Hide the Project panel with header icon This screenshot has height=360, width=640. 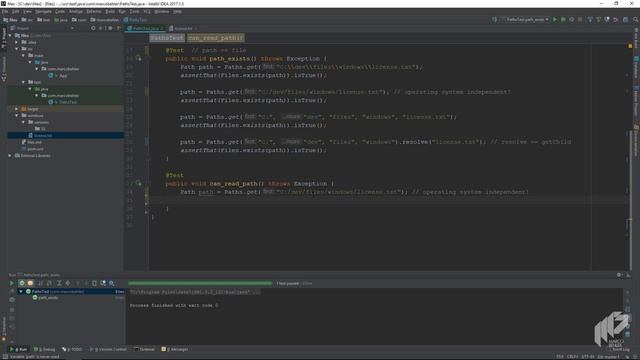(x=119, y=28)
